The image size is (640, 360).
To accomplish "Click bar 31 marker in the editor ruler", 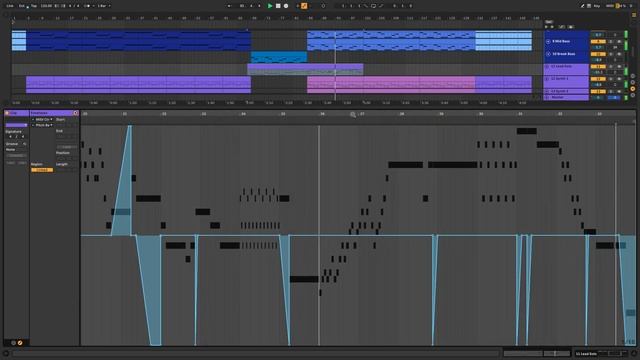I will [520, 114].
